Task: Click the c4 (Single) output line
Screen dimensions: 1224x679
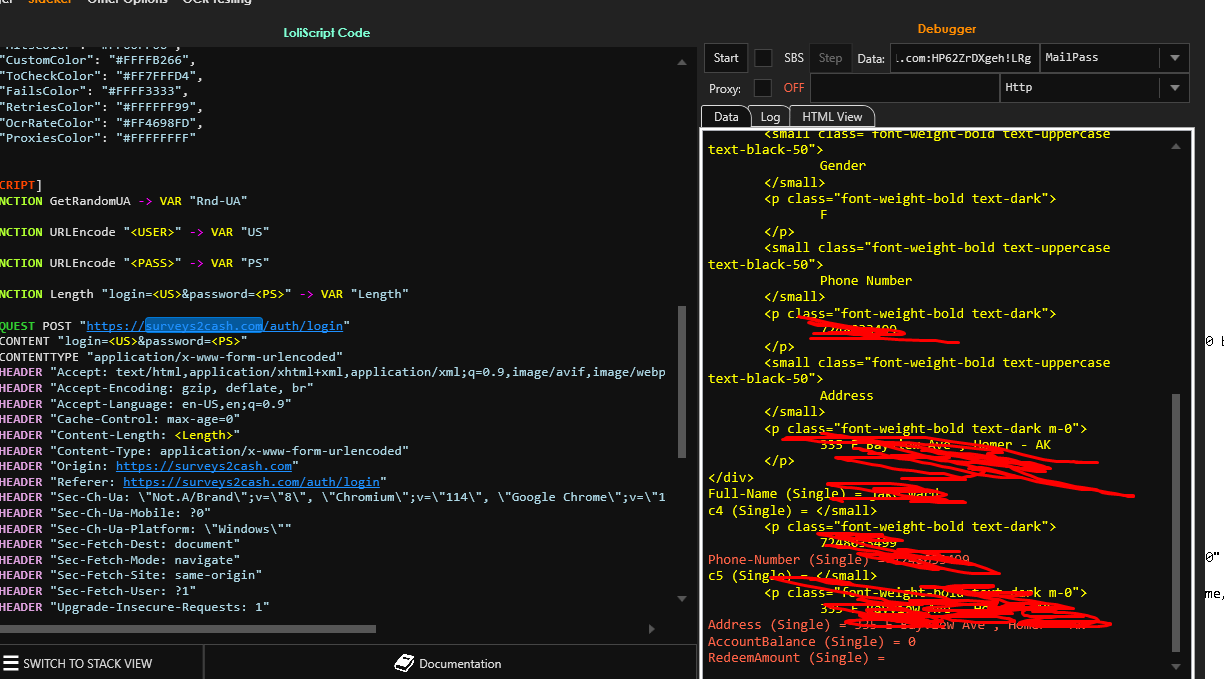Action: click(x=792, y=511)
